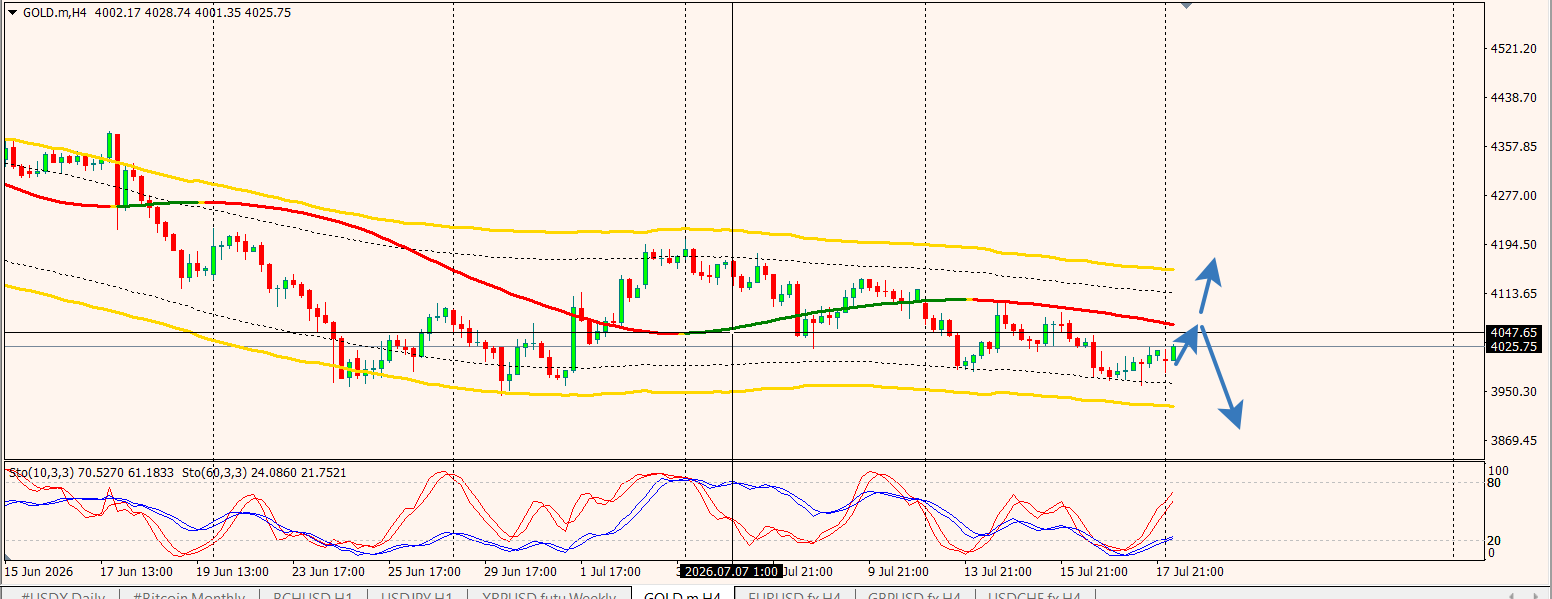The height and width of the screenshot is (599, 1552).
Task: Click the stochastic scale value 20
Action: 1494,540
